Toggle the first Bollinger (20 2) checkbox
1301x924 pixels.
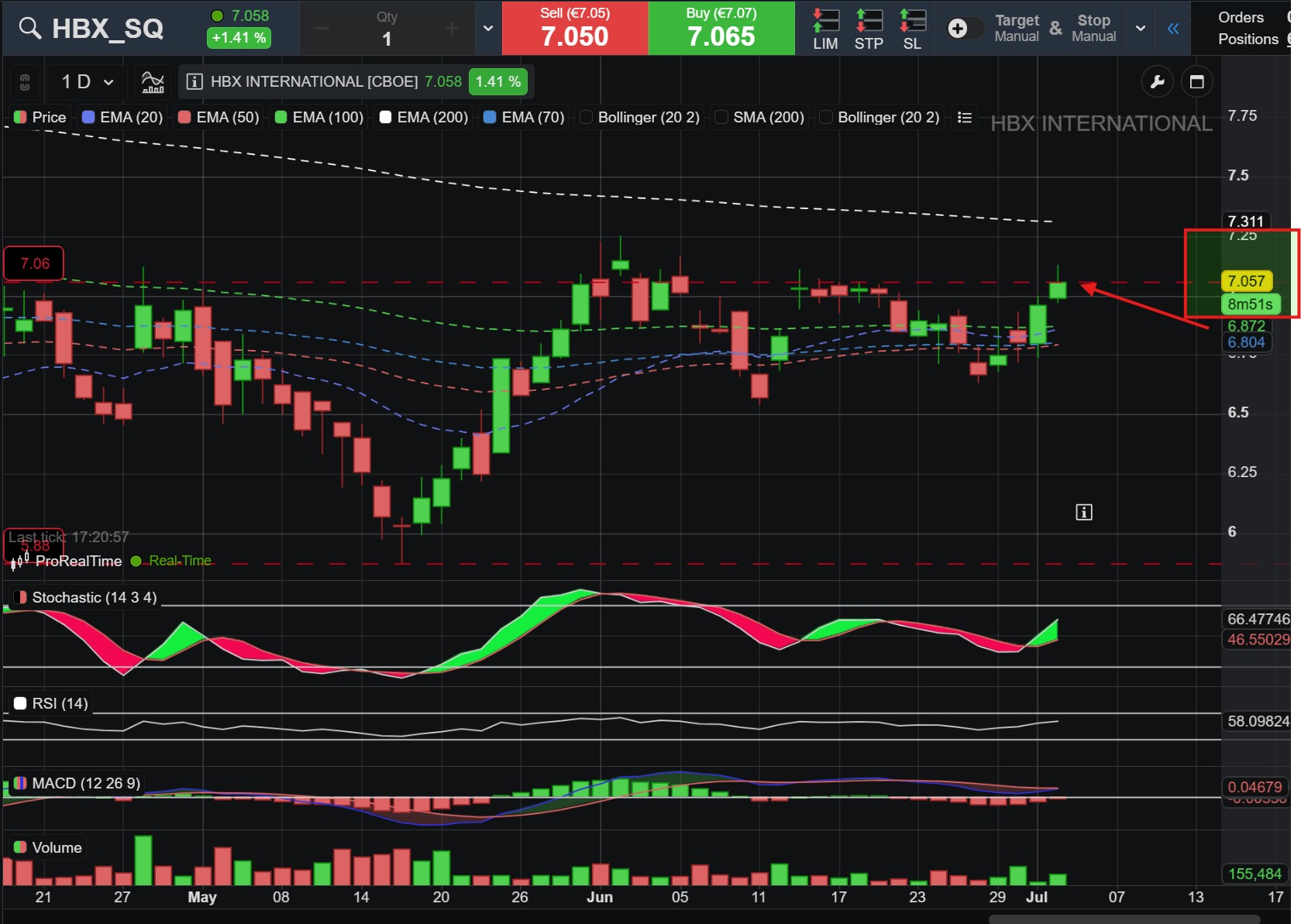[x=586, y=117]
